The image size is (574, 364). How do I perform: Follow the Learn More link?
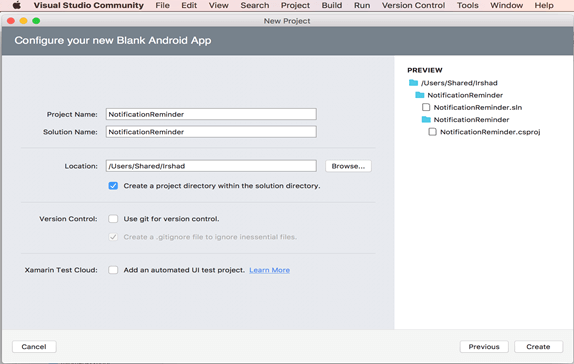pyautogui.click(x=269, y=270)
